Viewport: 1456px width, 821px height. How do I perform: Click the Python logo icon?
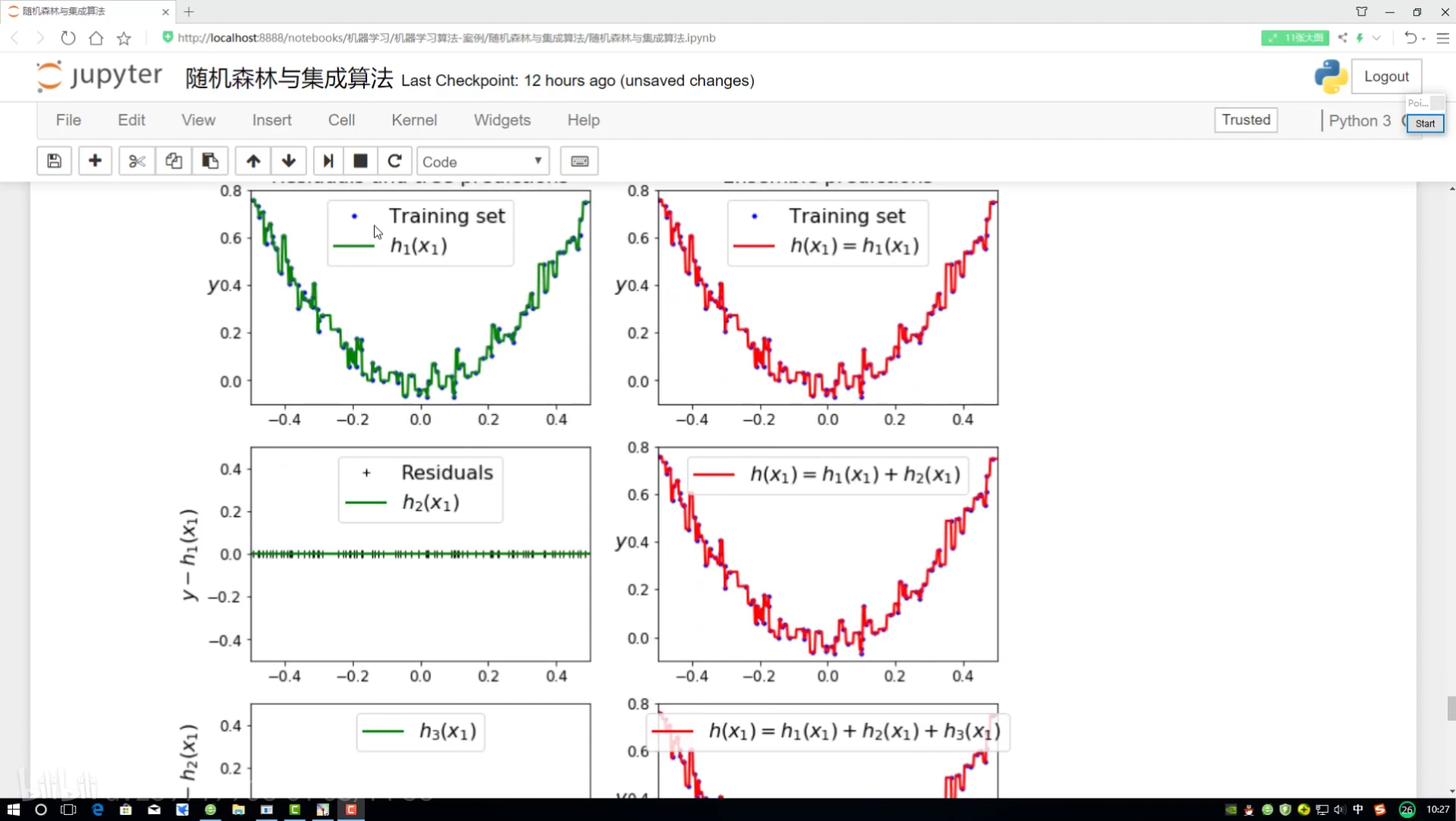[x=1331, y=77]
